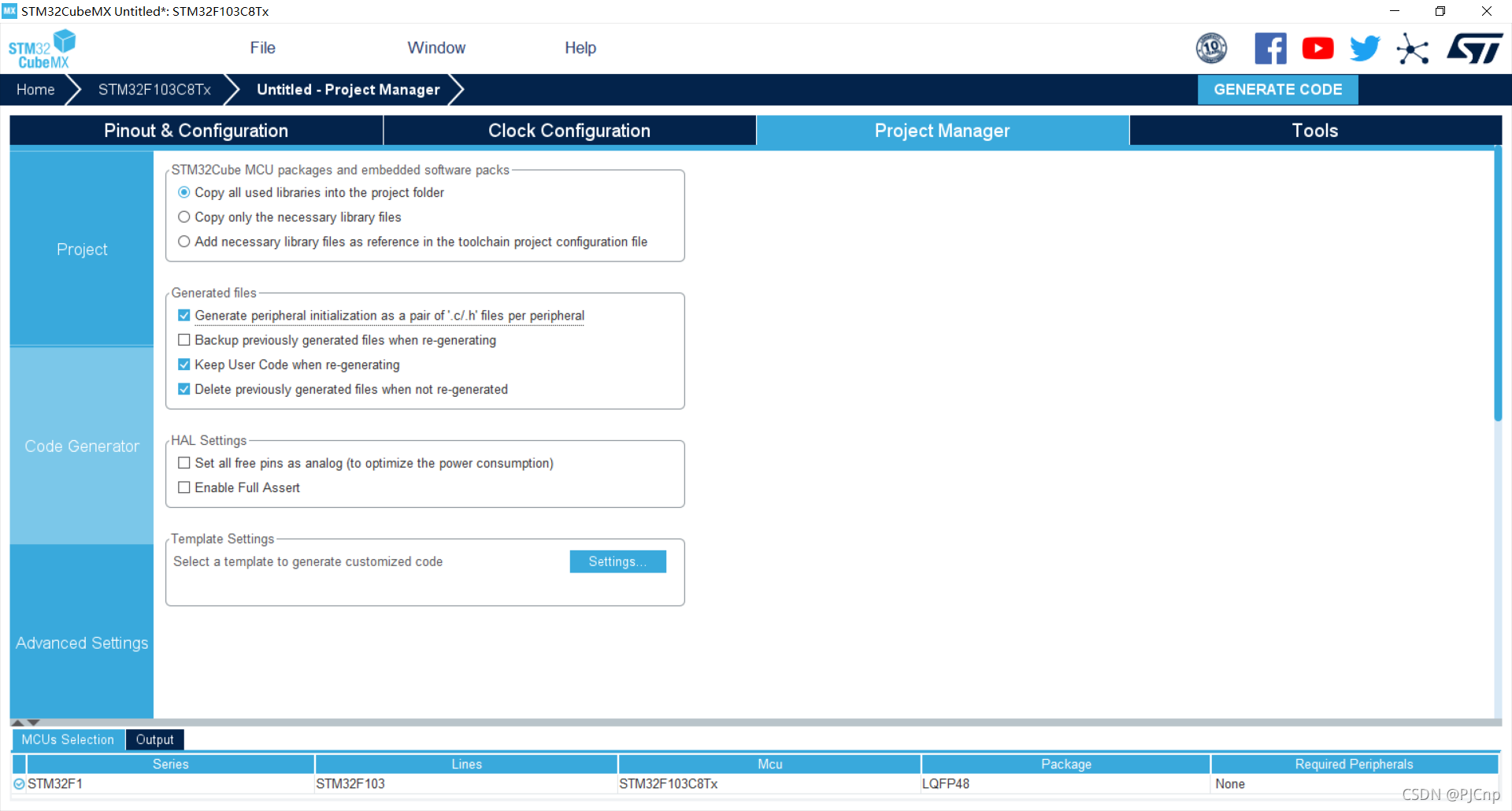Open the Facebook icon link
Viewport: 1512px width, 811px height.
(x=1270, y=48)
